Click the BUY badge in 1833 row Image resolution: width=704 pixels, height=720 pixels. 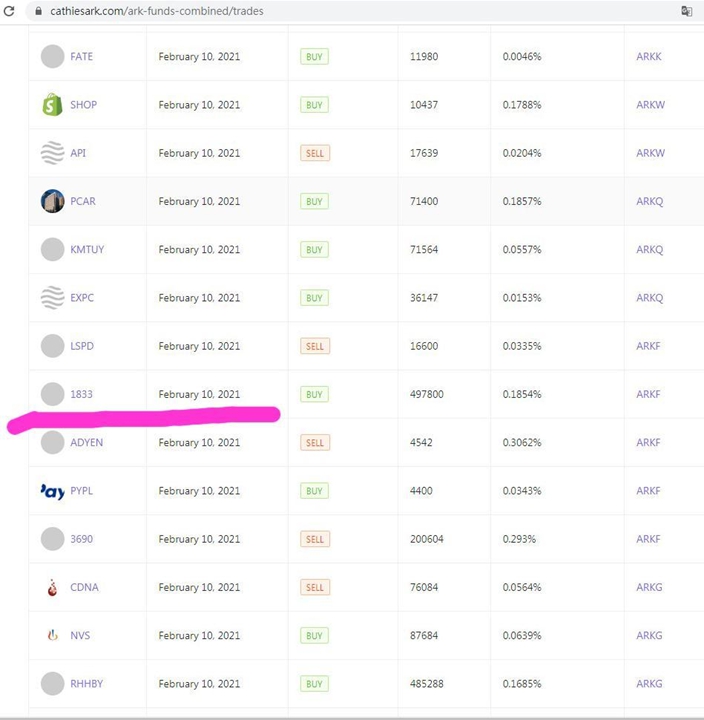[314, 394]
